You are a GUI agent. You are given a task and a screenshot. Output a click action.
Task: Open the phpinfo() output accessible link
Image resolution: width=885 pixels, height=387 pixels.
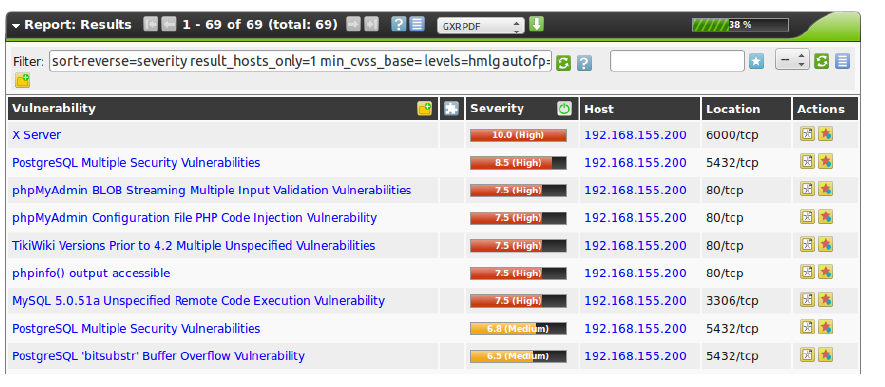91,273
